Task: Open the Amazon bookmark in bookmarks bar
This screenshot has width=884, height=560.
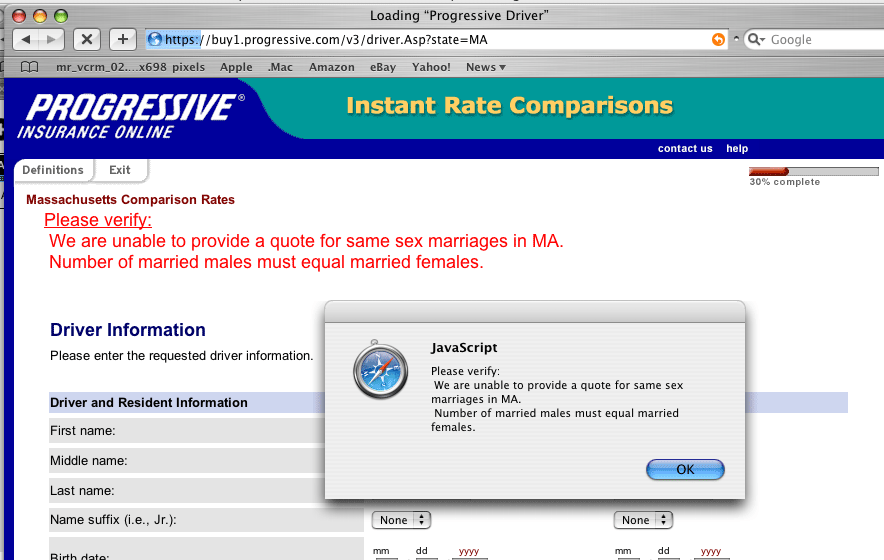Action: tap(331, 67)
